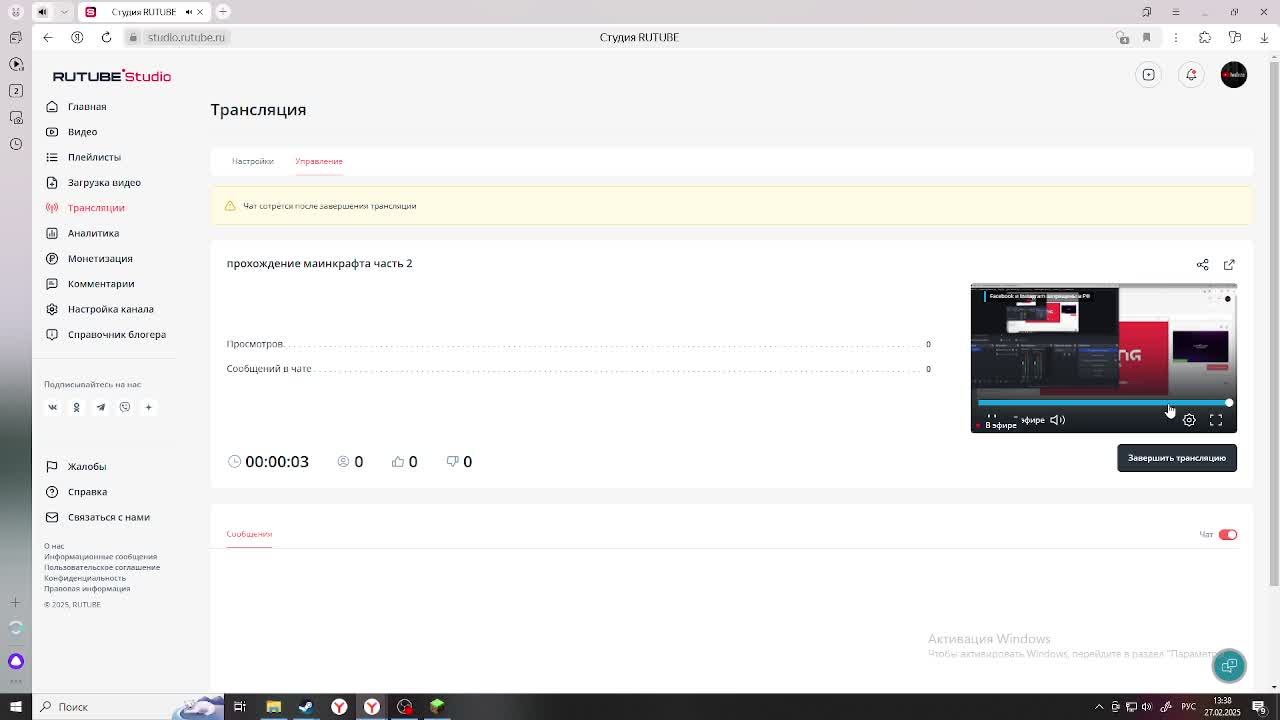The image size is (1280, 720).
Task: Open Task View on the taskbar
Action: point(240,707)
